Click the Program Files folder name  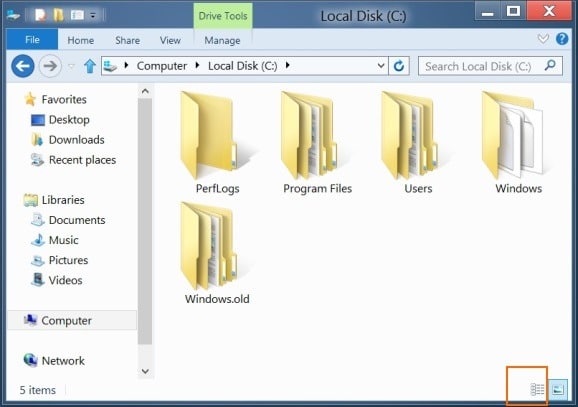(x=317, y=188)
